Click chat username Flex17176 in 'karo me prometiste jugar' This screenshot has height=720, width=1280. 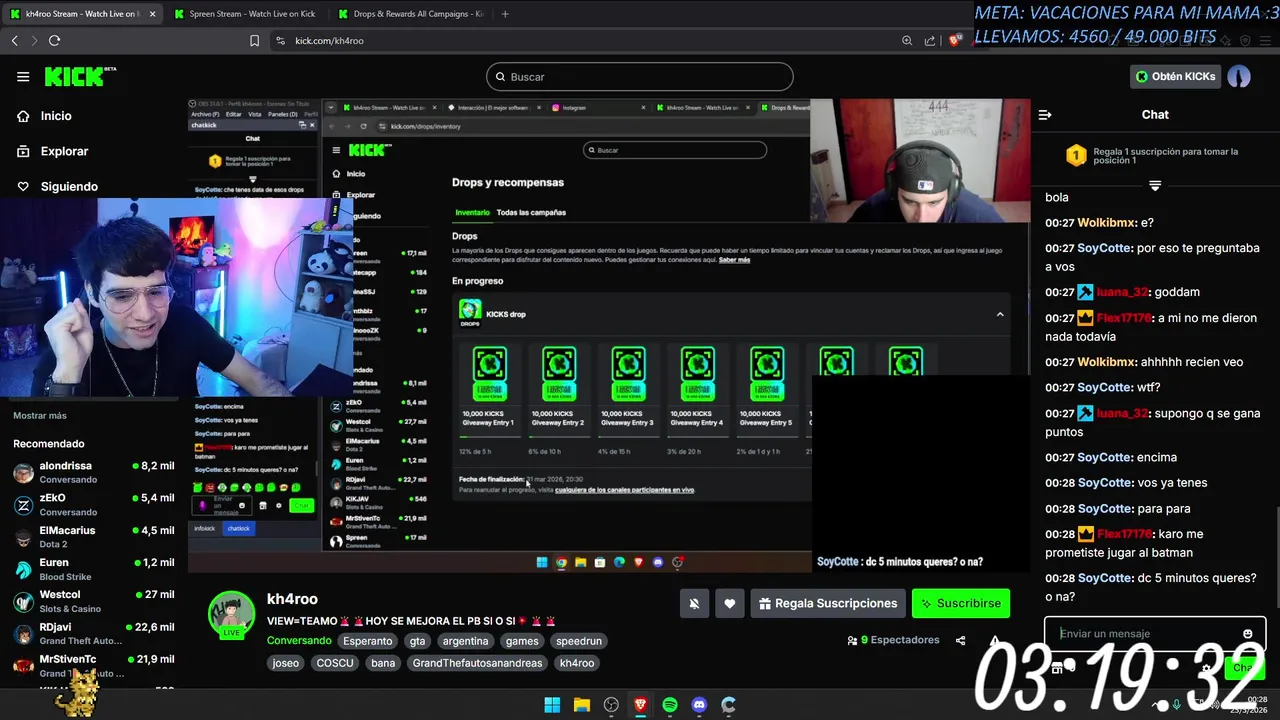(1124, 534)
